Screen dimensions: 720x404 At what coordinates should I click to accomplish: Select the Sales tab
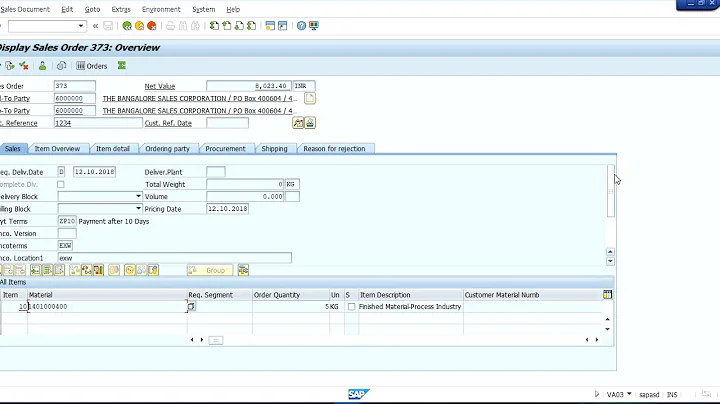13,149
